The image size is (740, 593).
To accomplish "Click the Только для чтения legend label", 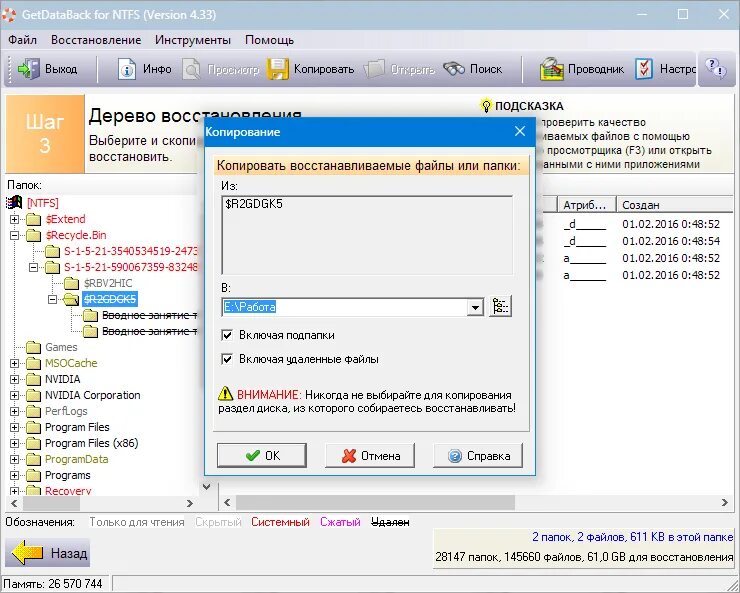I will click(137, 522).
